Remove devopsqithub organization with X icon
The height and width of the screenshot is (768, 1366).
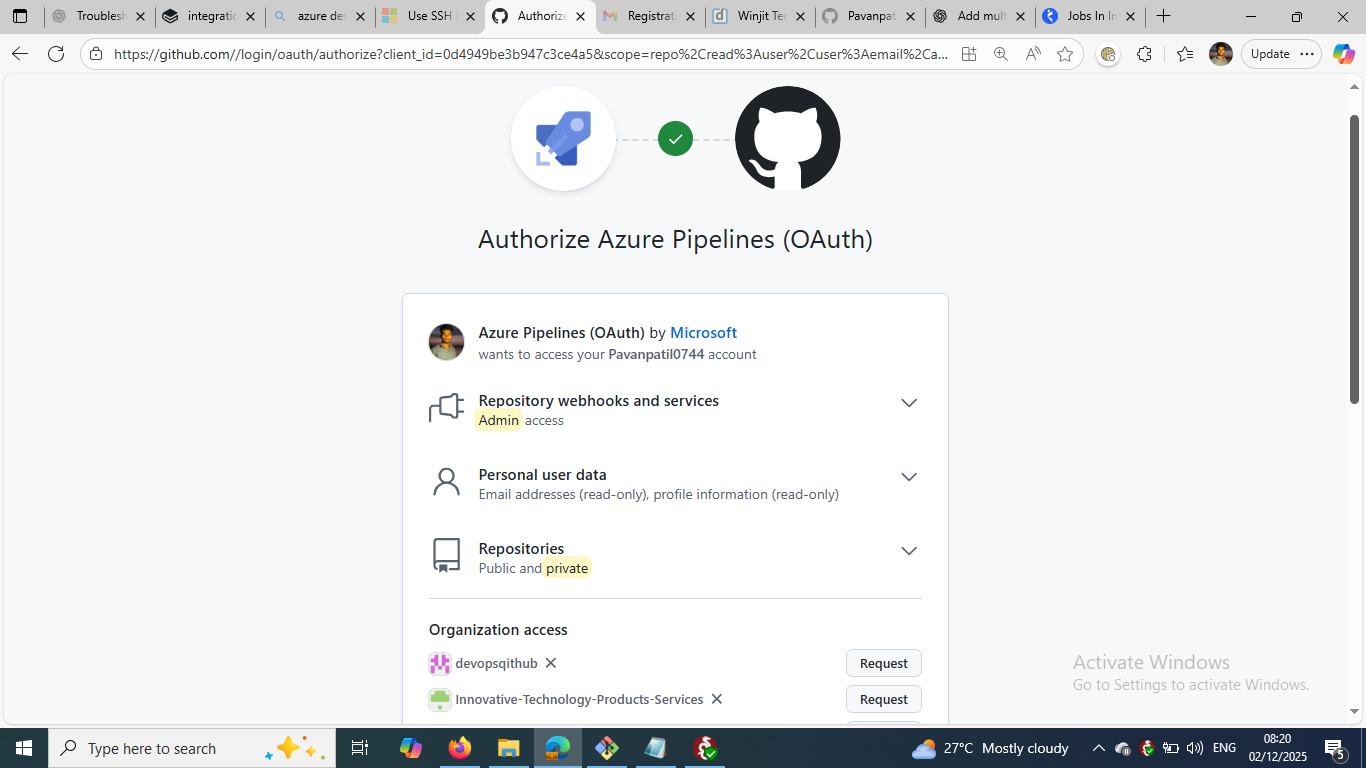point(551,663)
